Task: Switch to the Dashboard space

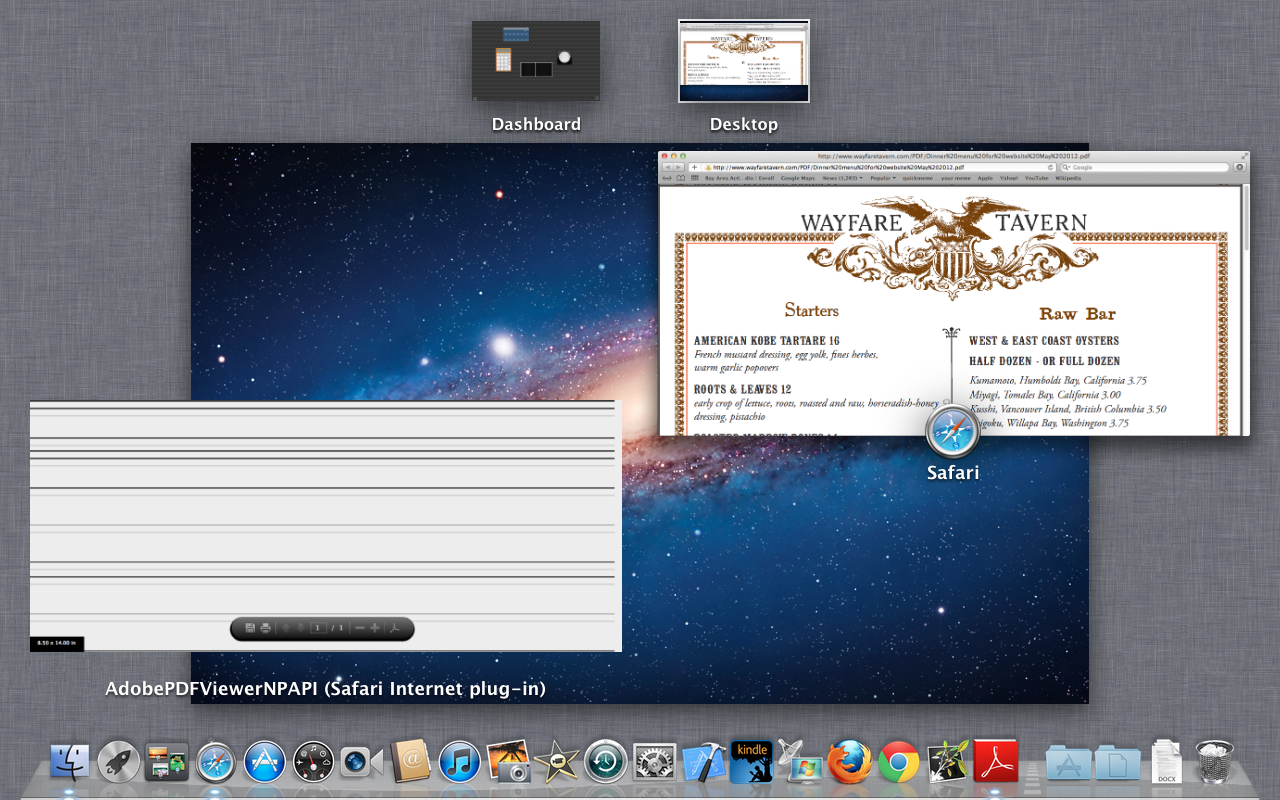Action: coord(536,62)
